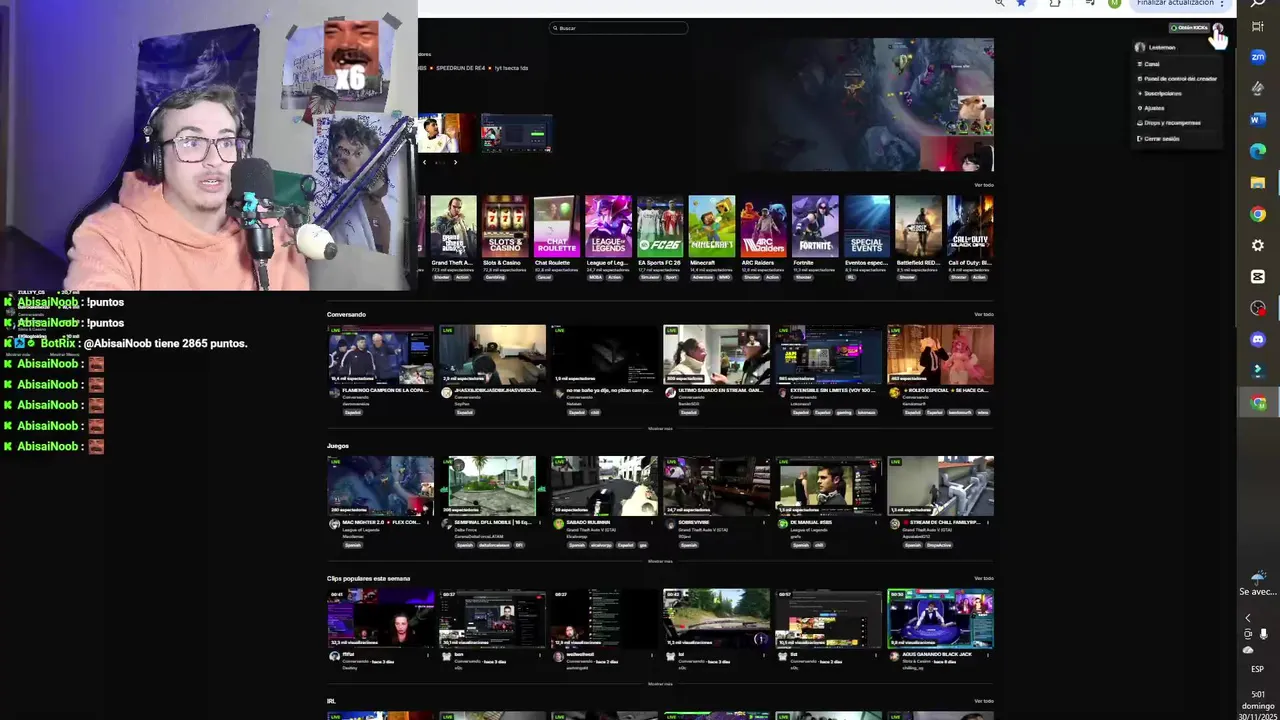Open the EA Sports FC 26 category
1280x720 pixels.
coord(660,227)
